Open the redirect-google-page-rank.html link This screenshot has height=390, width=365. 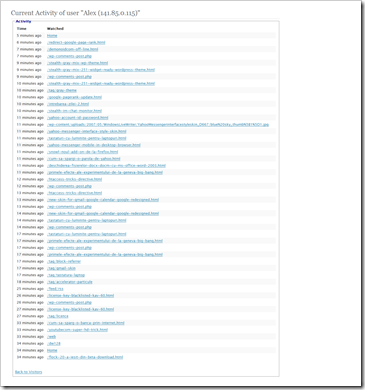(x=76, y=43)
